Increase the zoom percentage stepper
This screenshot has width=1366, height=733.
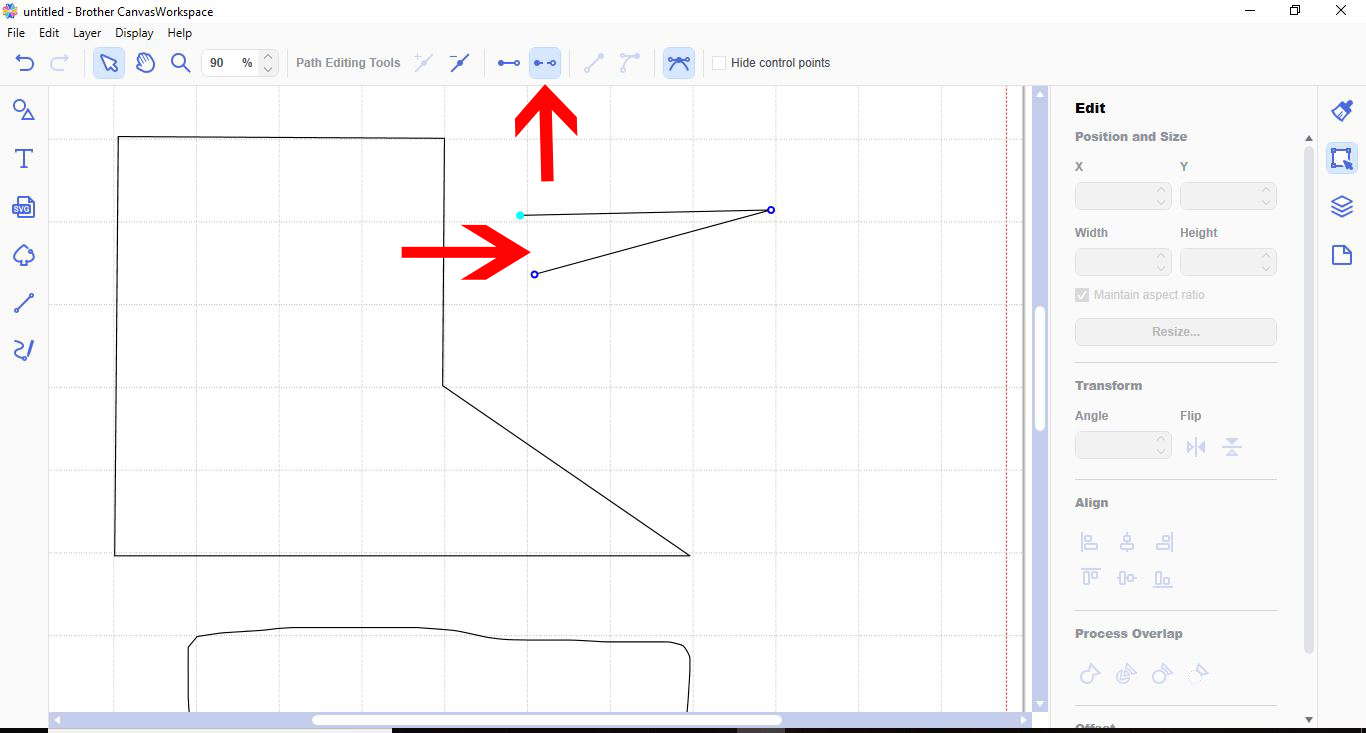coord(268,56)
